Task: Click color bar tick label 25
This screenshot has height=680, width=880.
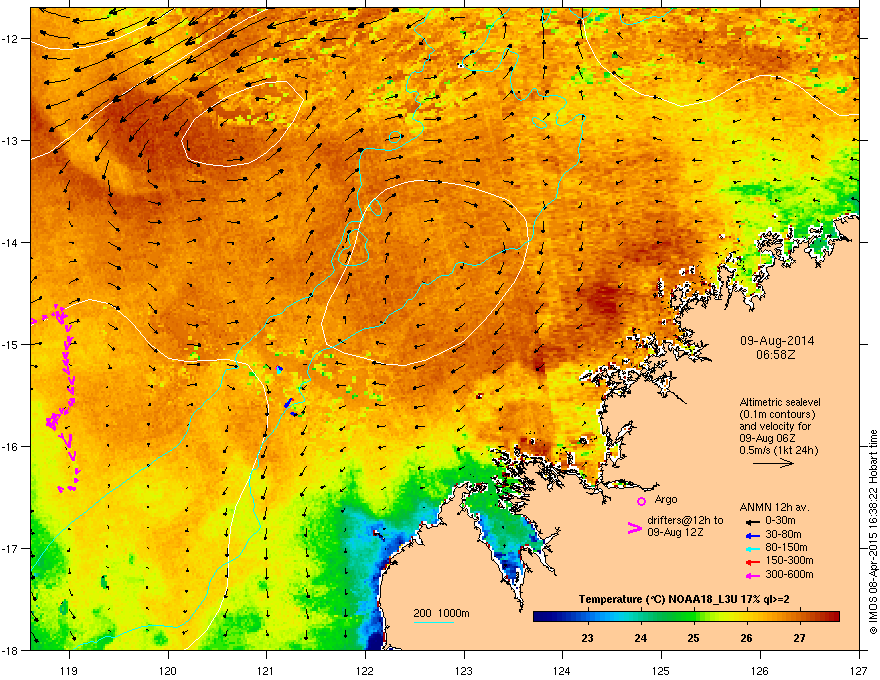Action: tap(693, 638)
